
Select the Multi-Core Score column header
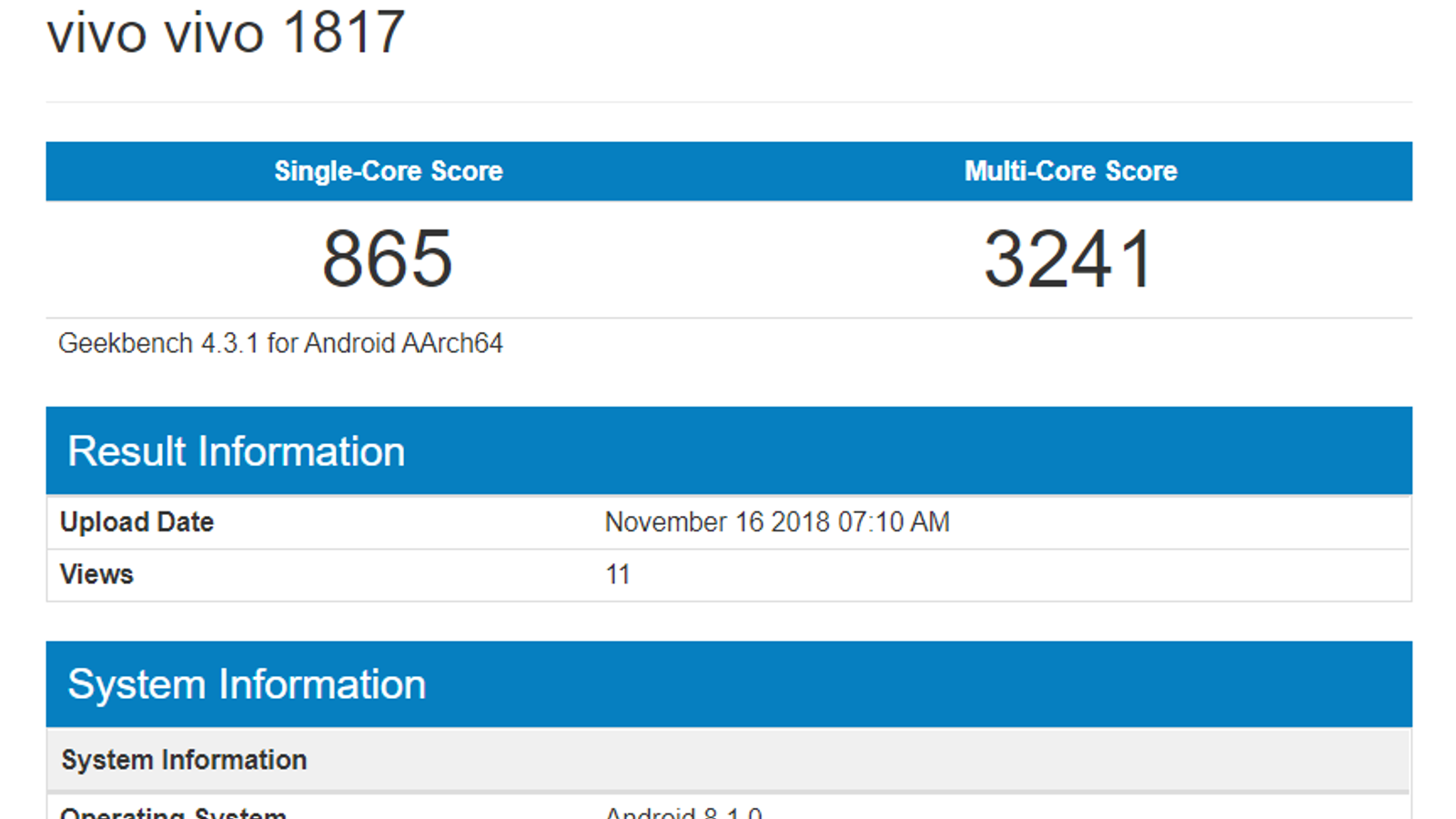[x=1070, y=171]
